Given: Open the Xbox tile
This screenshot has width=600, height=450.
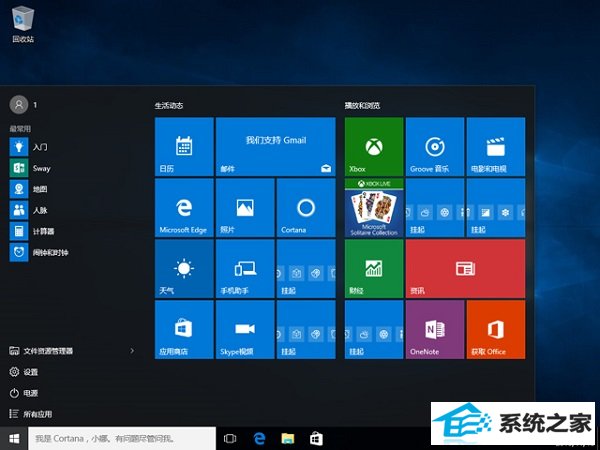Looking at the screenshot, I should click(374, 147).
